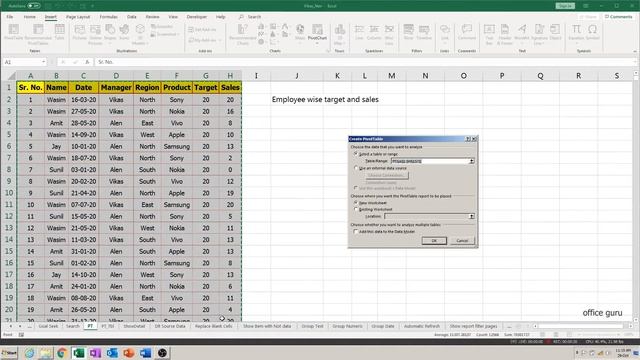The width and height of the screenshot is (640, 360).
Task: Click the Slicer filter icon
Action: (409, 32)
